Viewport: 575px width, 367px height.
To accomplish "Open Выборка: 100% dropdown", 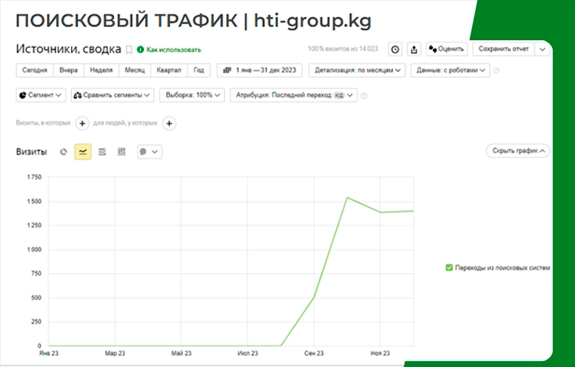I will tap(192, 95).
